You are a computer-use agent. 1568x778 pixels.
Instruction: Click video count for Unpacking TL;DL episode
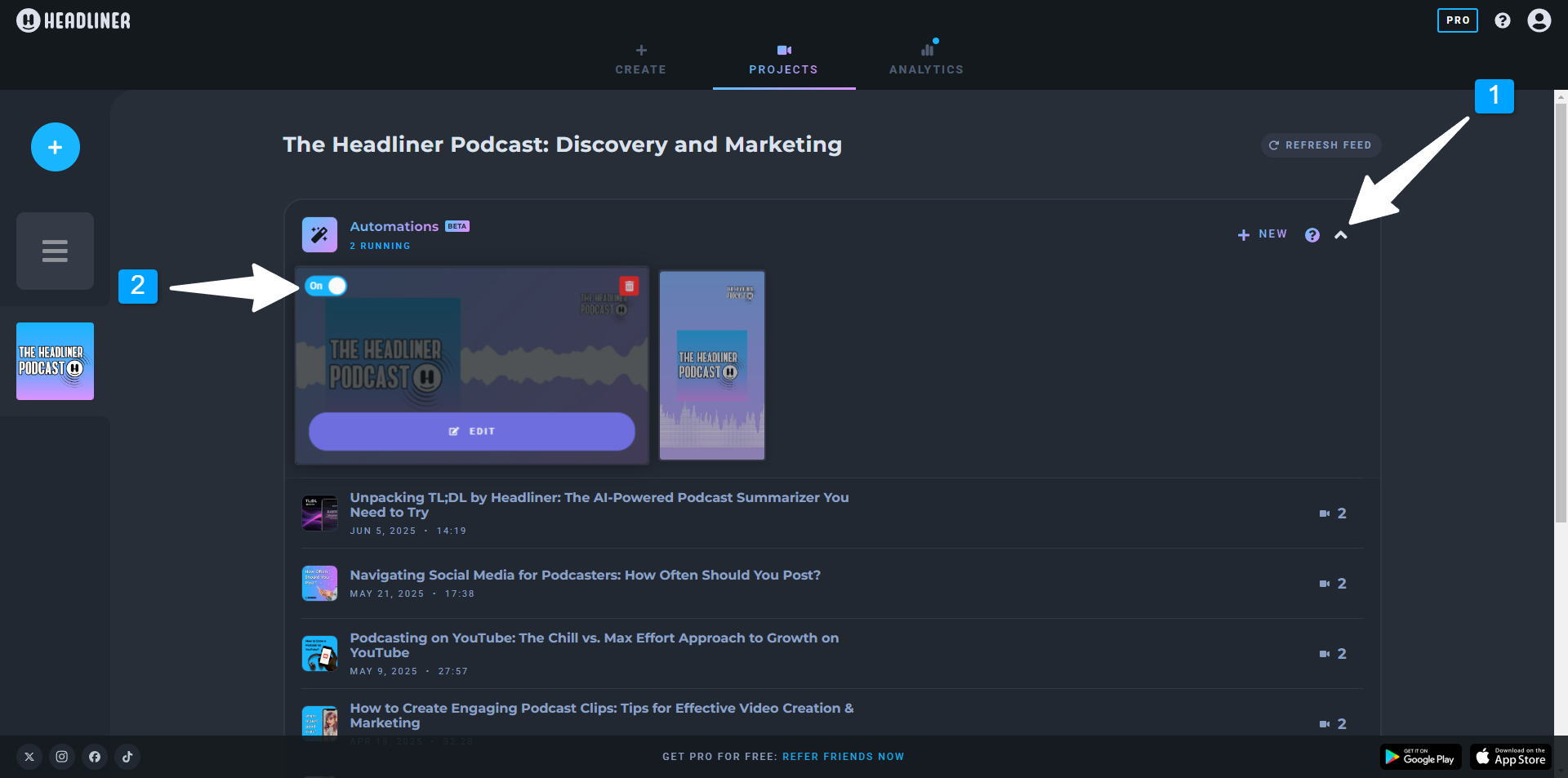tap(1333, 513)
